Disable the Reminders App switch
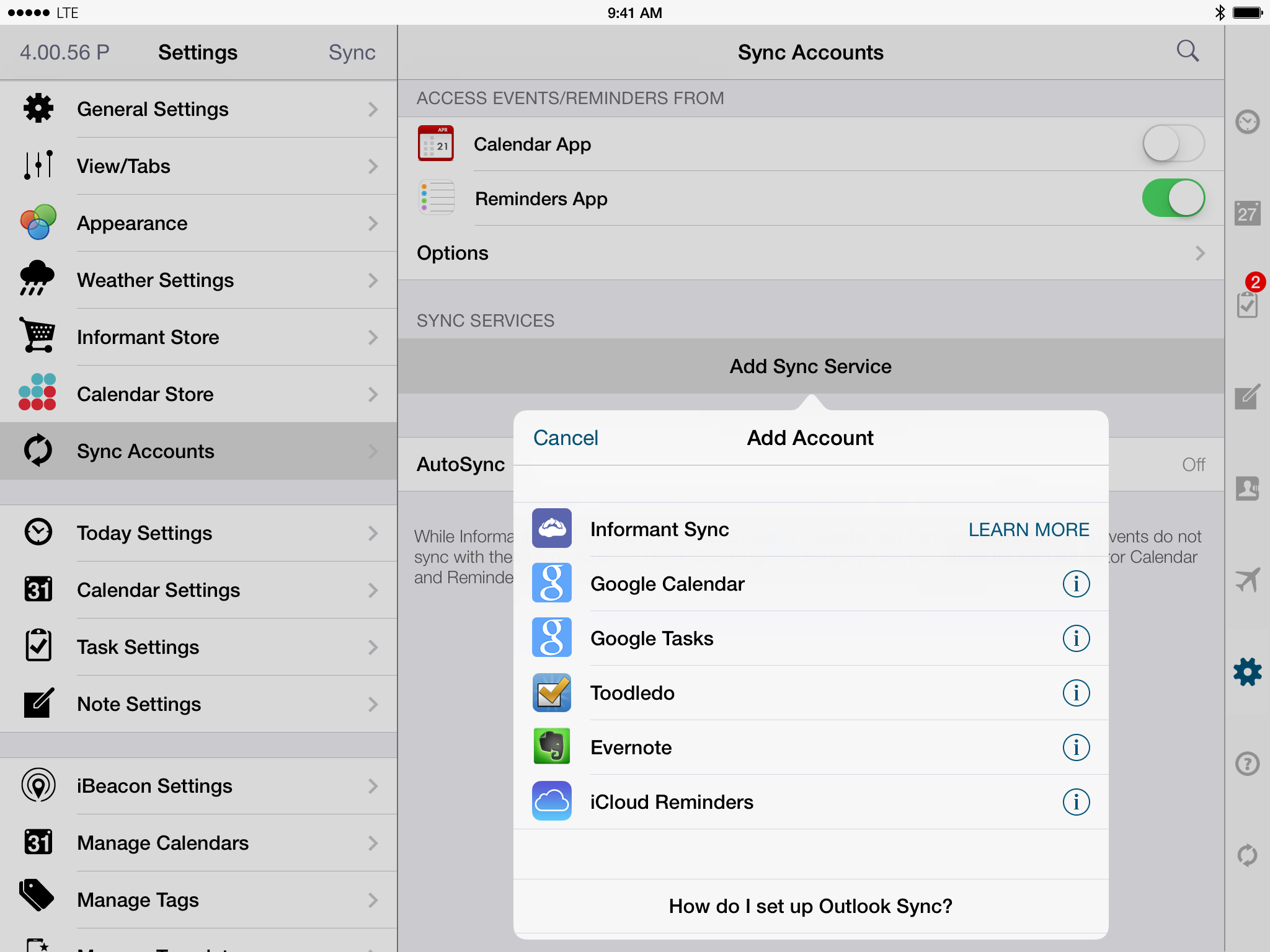Screen dimensions: 1270x952 coord(1173,198)
